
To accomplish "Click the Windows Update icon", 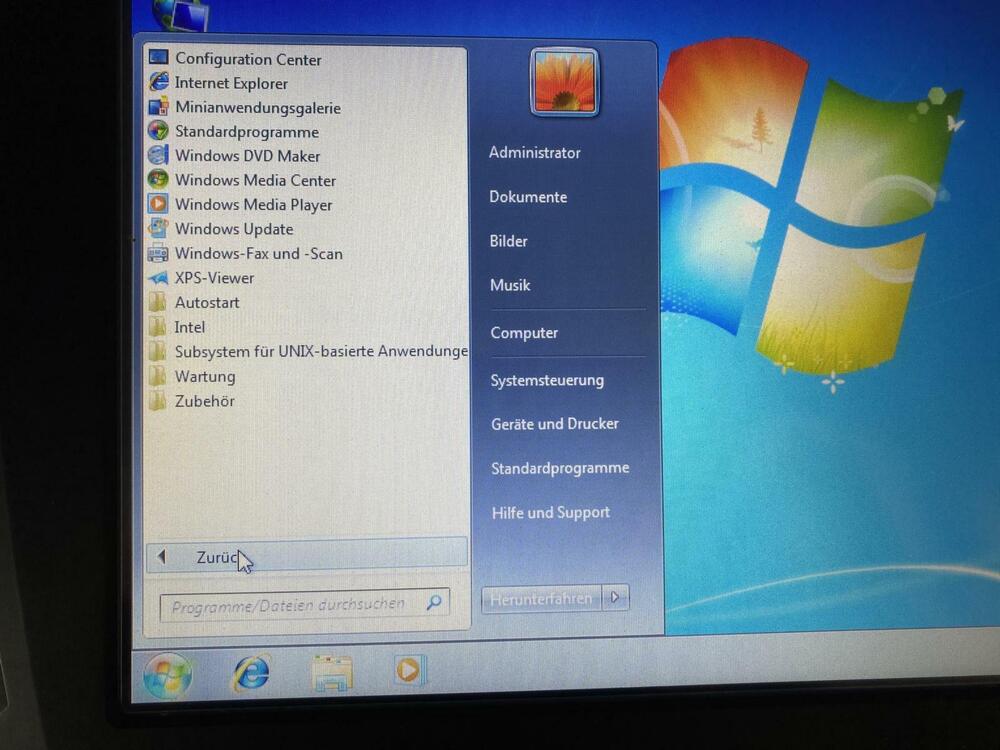I will pyautogui.click(x=158, y=228).
